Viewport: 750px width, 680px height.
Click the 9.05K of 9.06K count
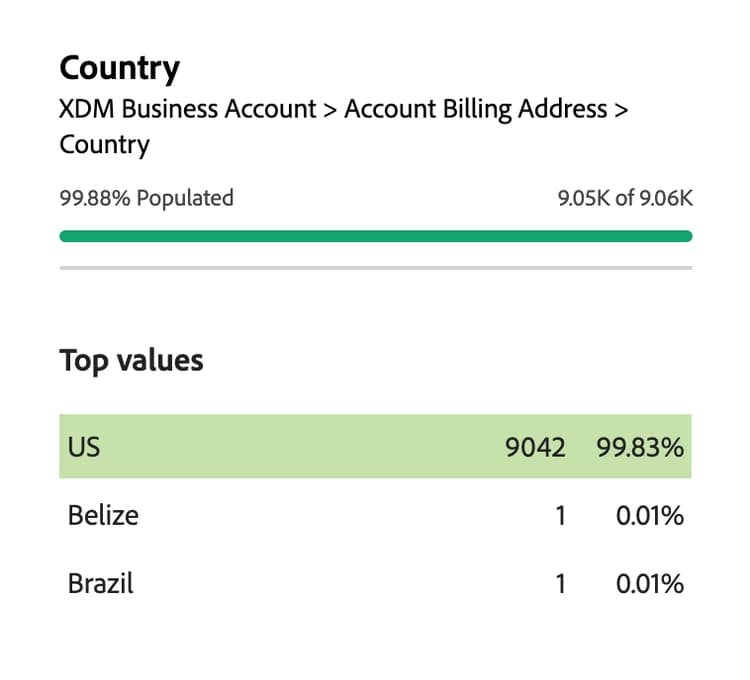624,198
